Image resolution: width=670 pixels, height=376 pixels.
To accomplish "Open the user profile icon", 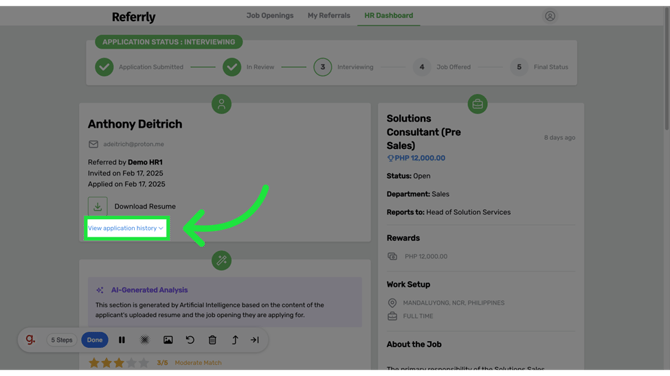I will 550,16.
